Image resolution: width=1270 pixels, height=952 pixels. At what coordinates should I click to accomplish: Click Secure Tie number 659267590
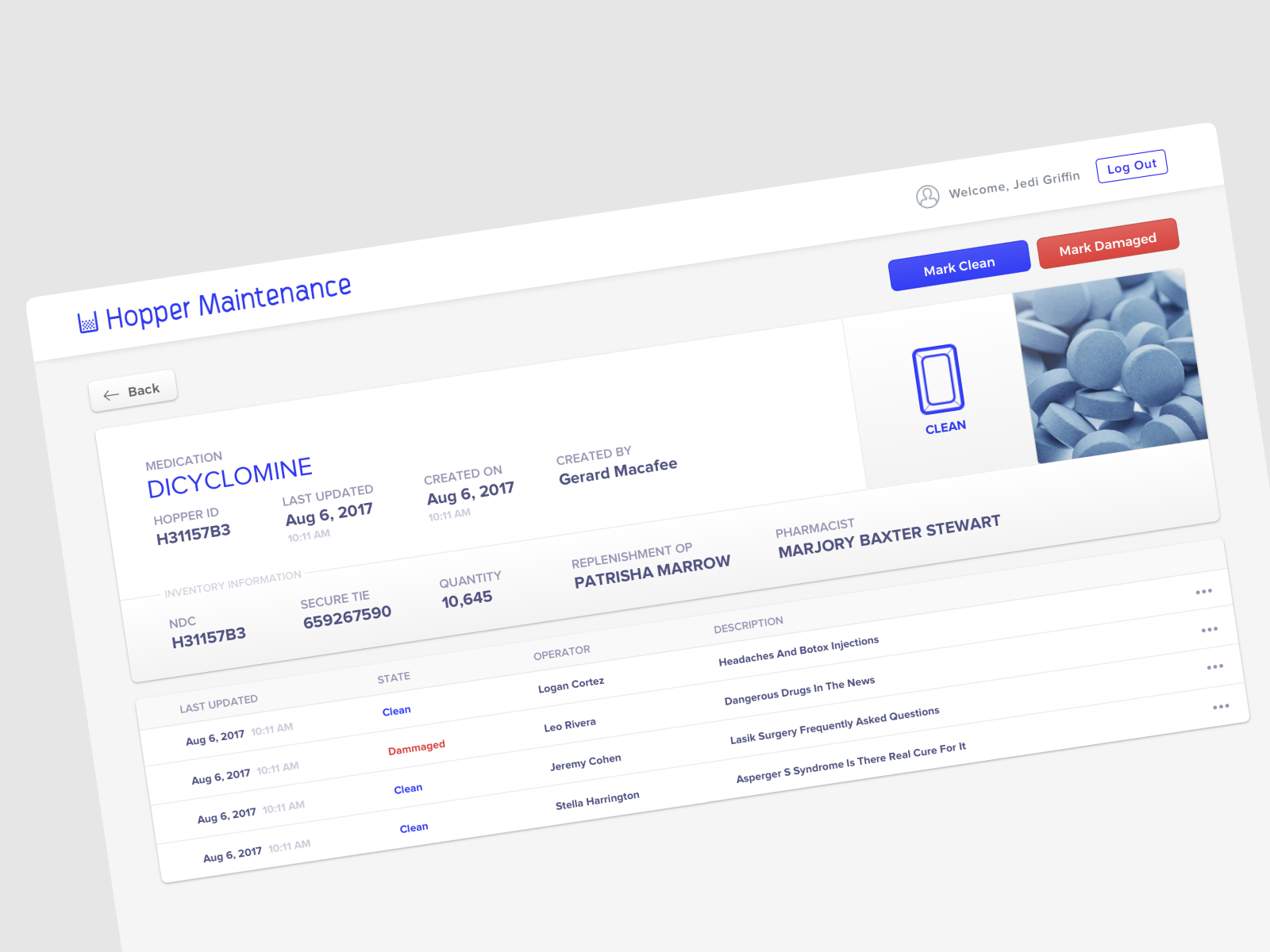pos(347,616)
